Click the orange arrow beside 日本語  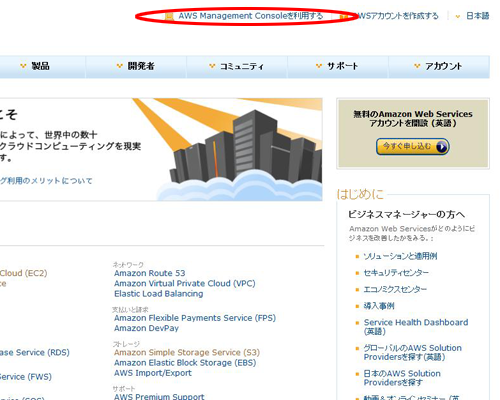click(x=458, y=16)
